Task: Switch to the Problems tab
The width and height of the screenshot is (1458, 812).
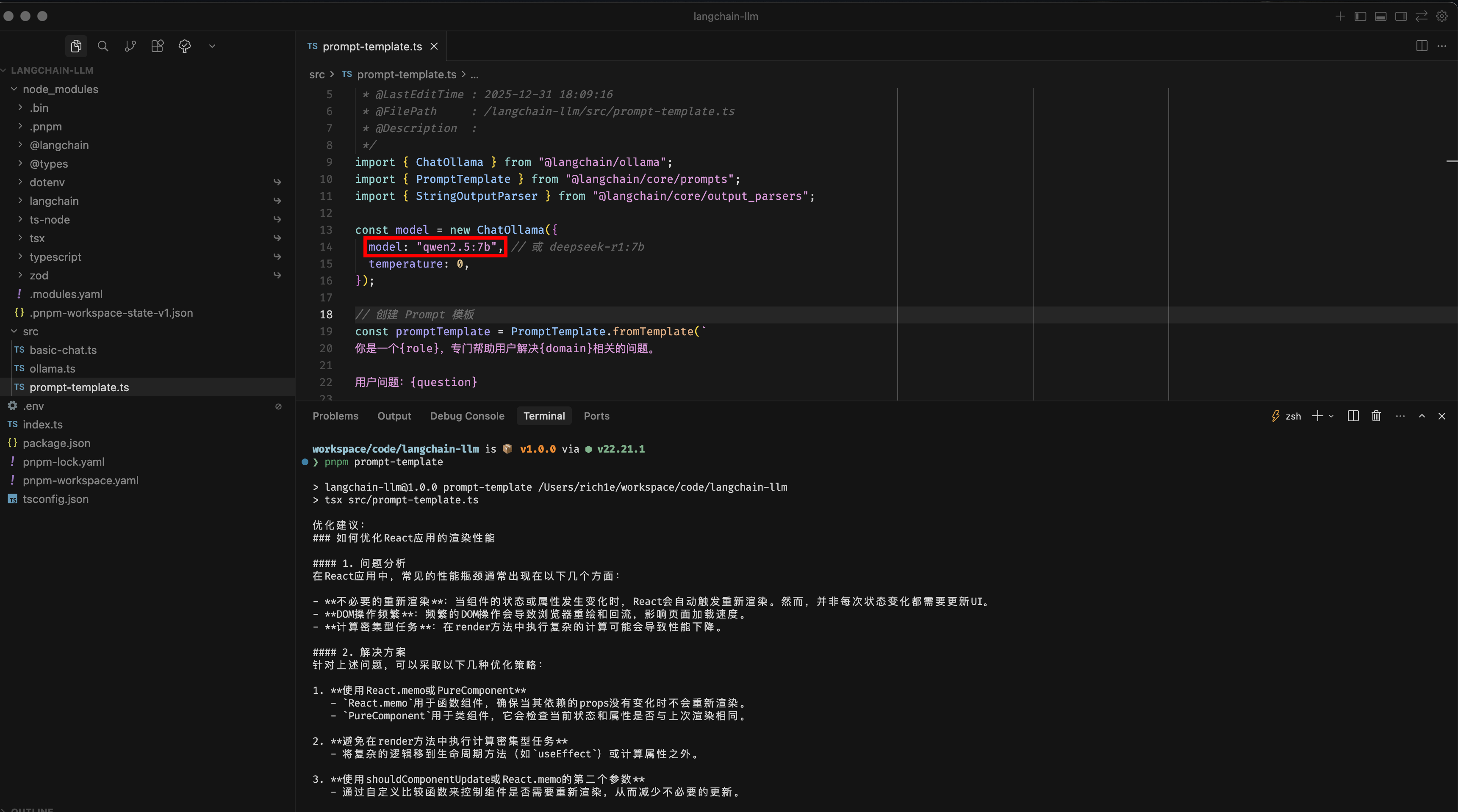Action: pyautogui.click(x=335, y=416)
